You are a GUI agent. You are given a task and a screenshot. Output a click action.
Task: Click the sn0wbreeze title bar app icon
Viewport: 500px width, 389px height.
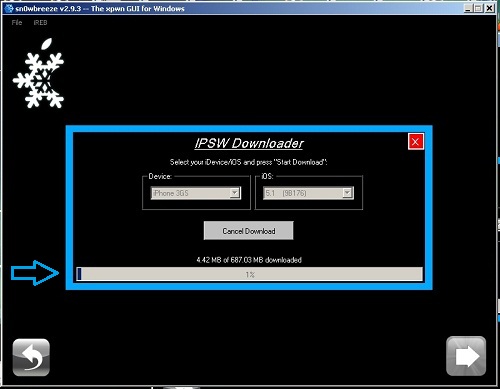click(9, 8)
